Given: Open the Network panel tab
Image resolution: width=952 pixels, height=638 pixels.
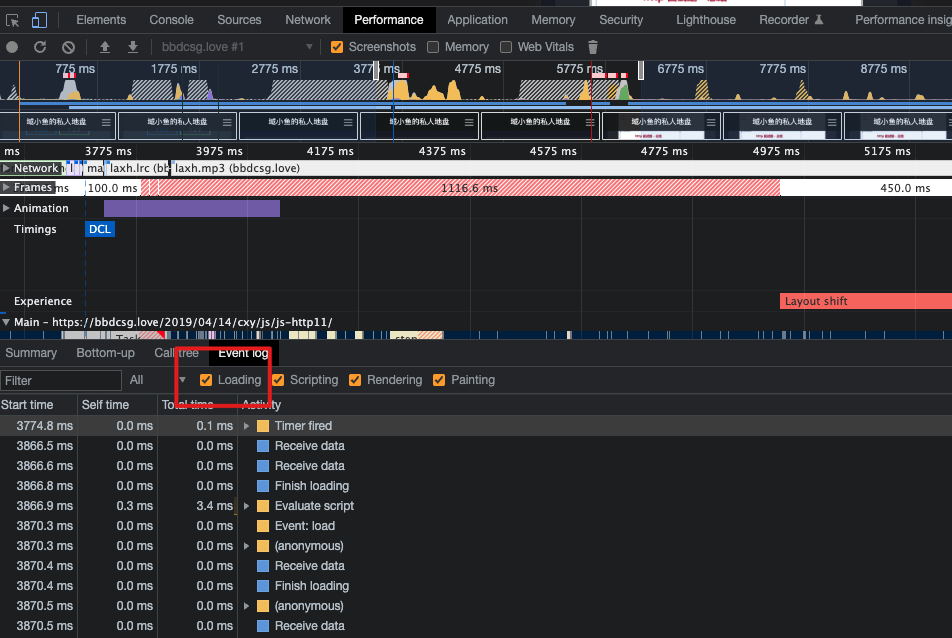Looking at the screenshot, I should tap(308, 20).
